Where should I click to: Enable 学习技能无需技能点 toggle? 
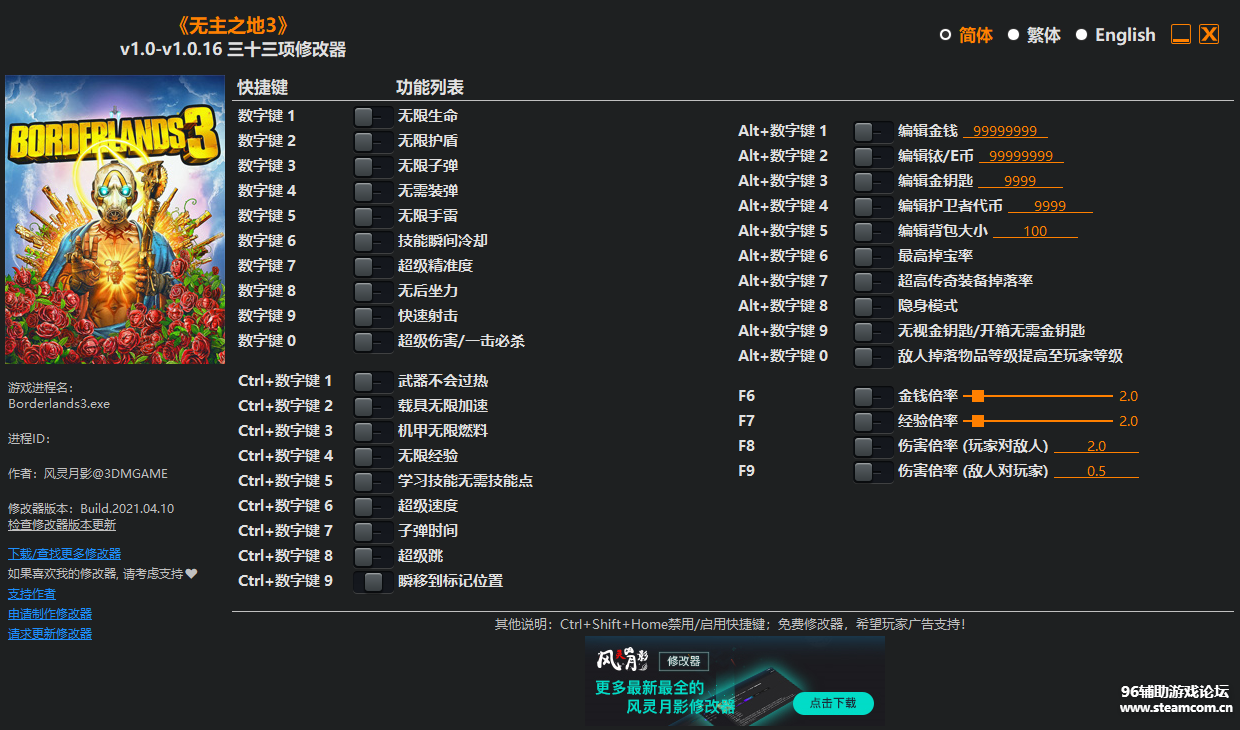tap(372, 481)
